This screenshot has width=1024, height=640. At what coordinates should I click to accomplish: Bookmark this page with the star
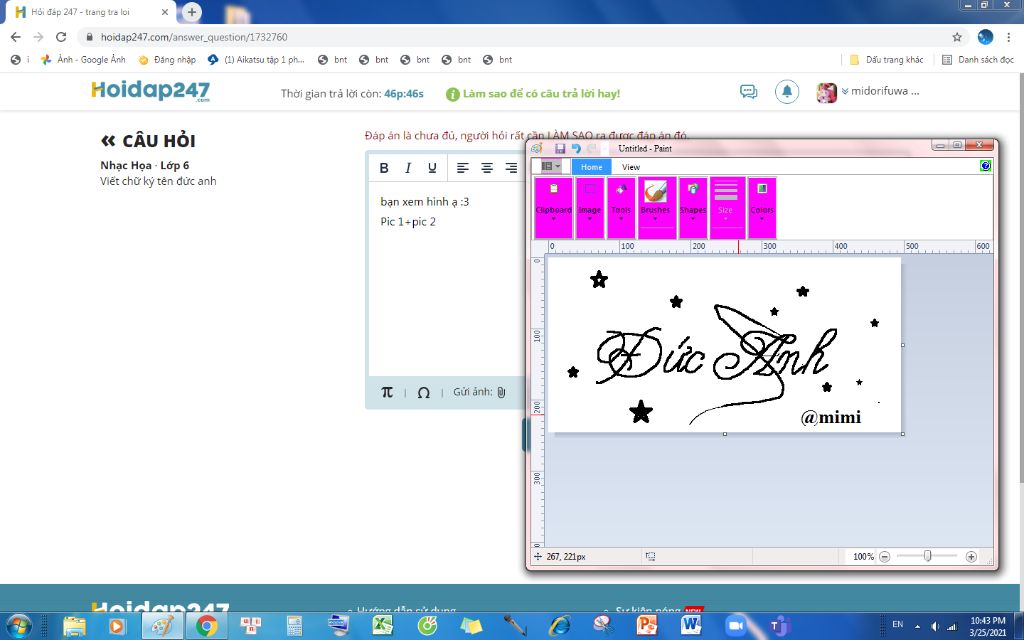pos(957,37)
